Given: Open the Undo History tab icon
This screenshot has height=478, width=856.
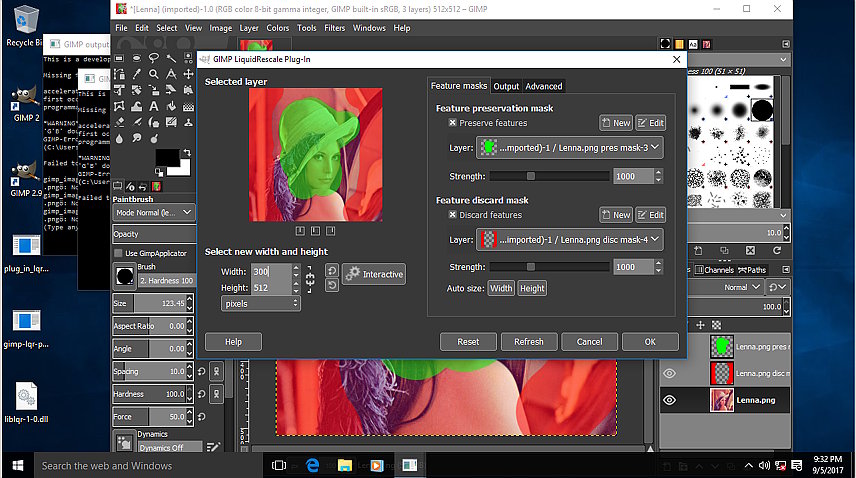Looking at the screenshot, I should click(143, 186).
